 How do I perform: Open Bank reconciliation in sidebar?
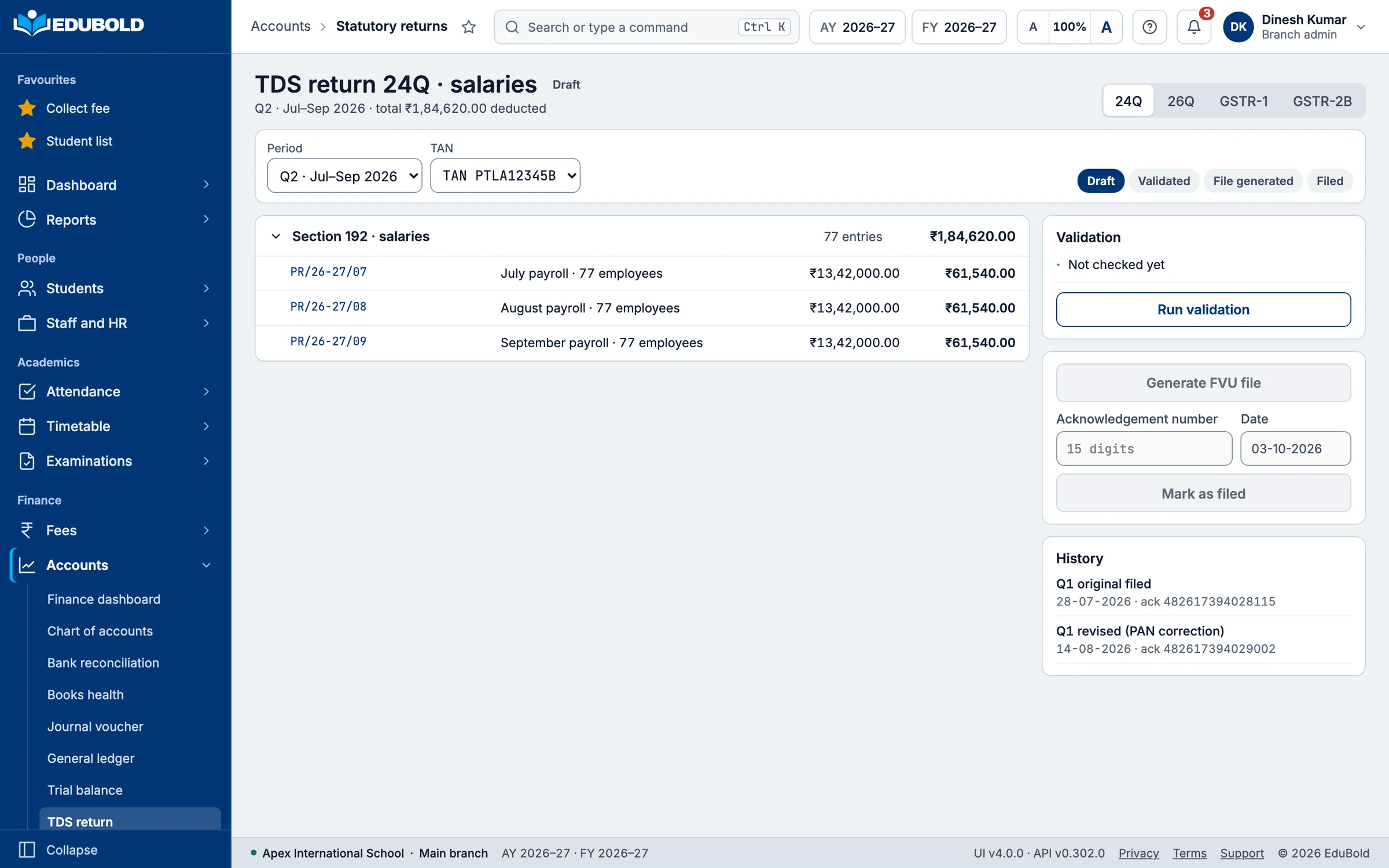pos(103,663)
